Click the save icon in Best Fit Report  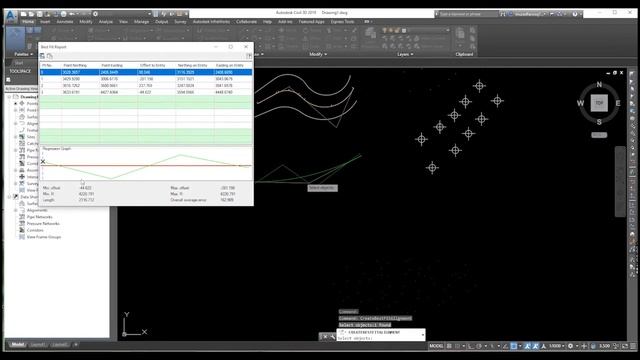point(42,56)
